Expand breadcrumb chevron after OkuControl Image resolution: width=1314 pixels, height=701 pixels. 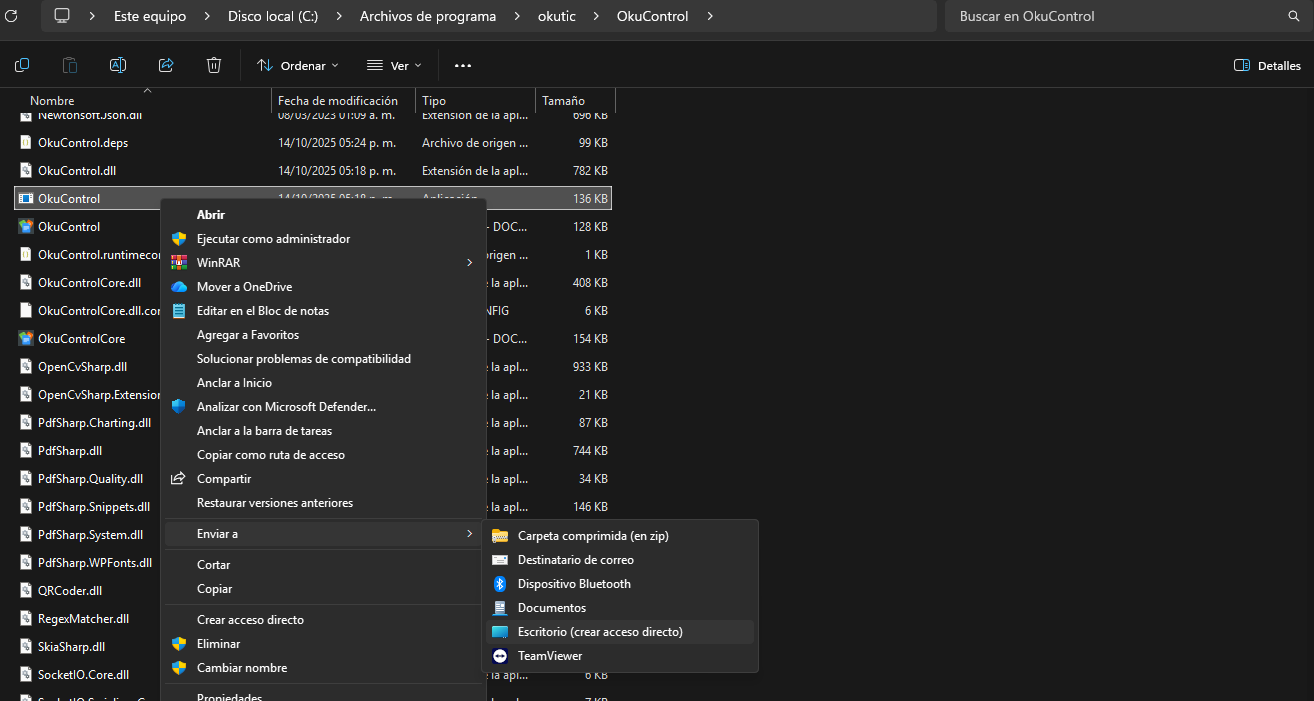[710, 16]
